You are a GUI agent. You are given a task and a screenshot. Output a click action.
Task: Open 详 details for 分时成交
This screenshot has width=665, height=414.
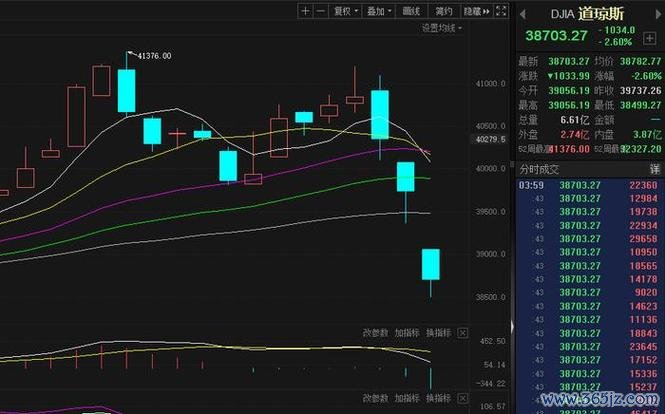[655, 169]
